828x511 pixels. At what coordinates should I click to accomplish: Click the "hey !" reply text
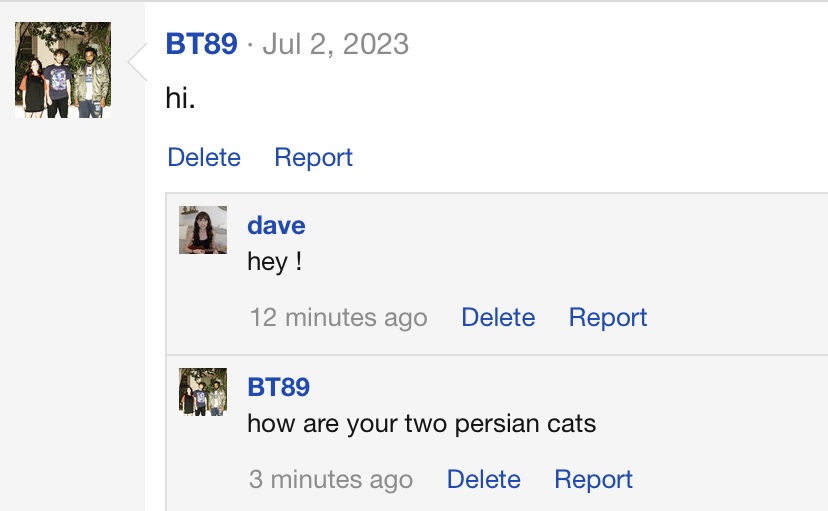[x=274, y=263]
